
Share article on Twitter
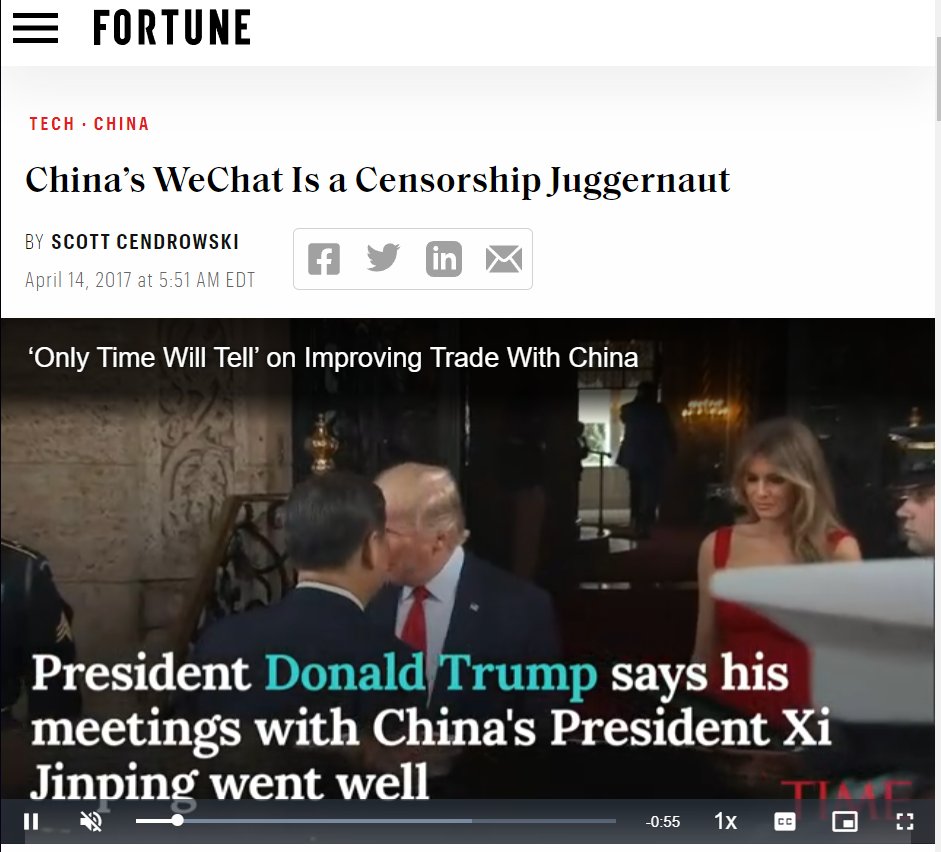coord(383,258)
